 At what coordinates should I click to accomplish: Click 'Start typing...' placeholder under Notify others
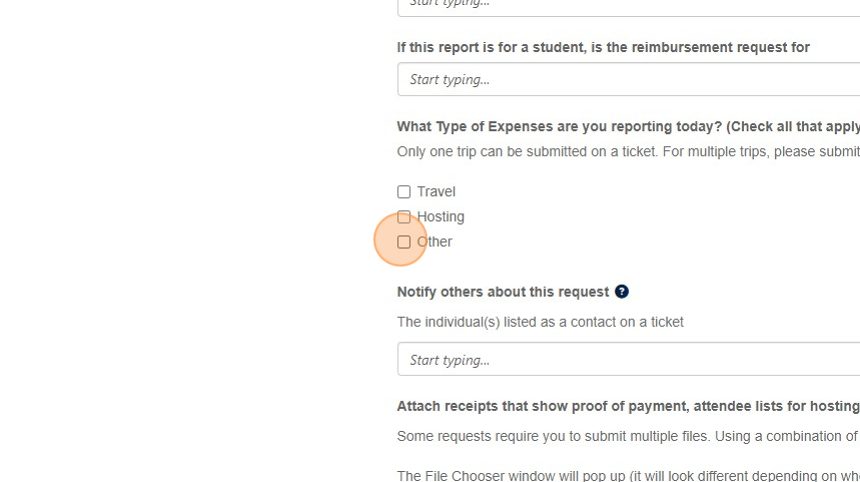coord(450,360)
